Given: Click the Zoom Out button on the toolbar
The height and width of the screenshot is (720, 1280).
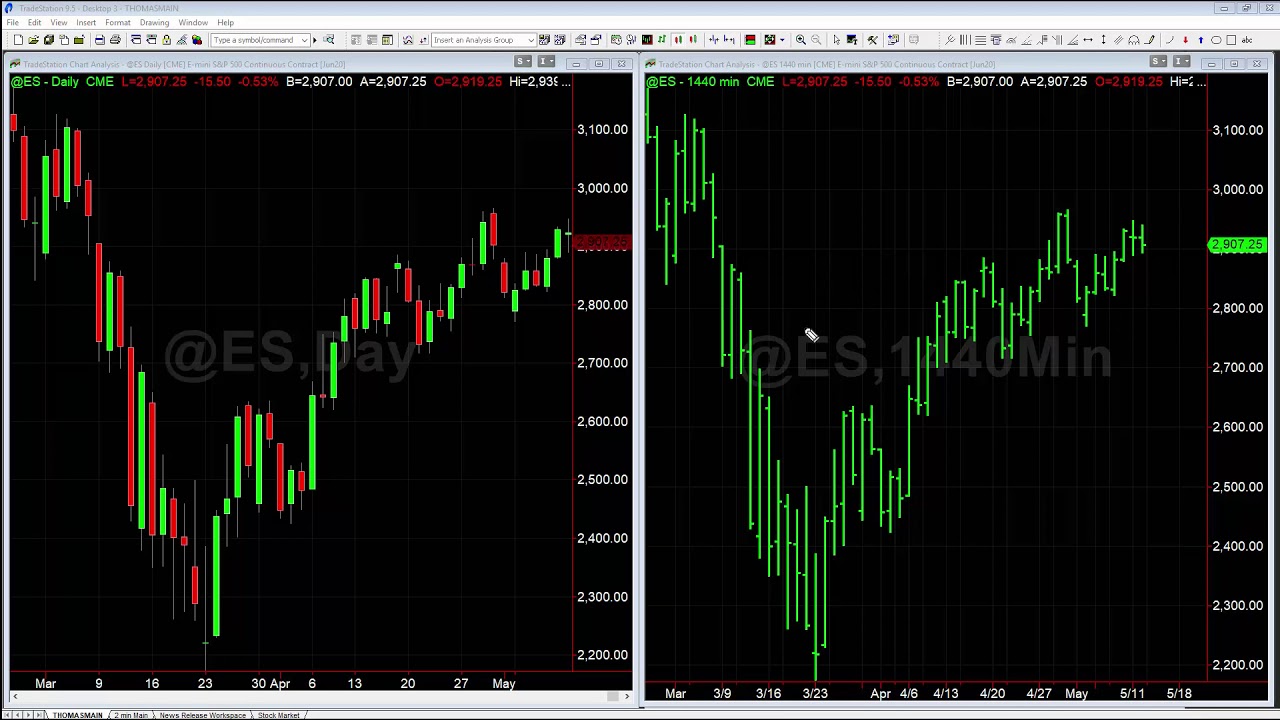Looking at the screenshot, I should click(815, 40).
